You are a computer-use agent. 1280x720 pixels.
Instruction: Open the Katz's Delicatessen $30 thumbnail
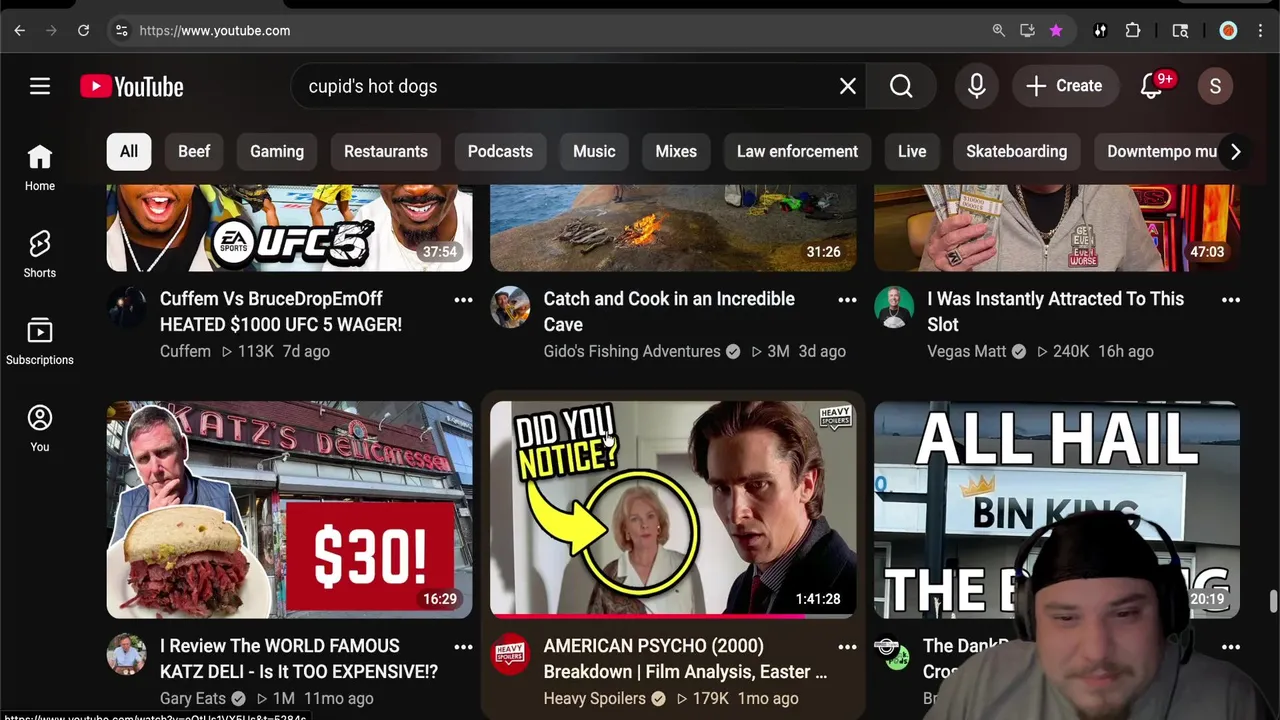click(290, 510)
